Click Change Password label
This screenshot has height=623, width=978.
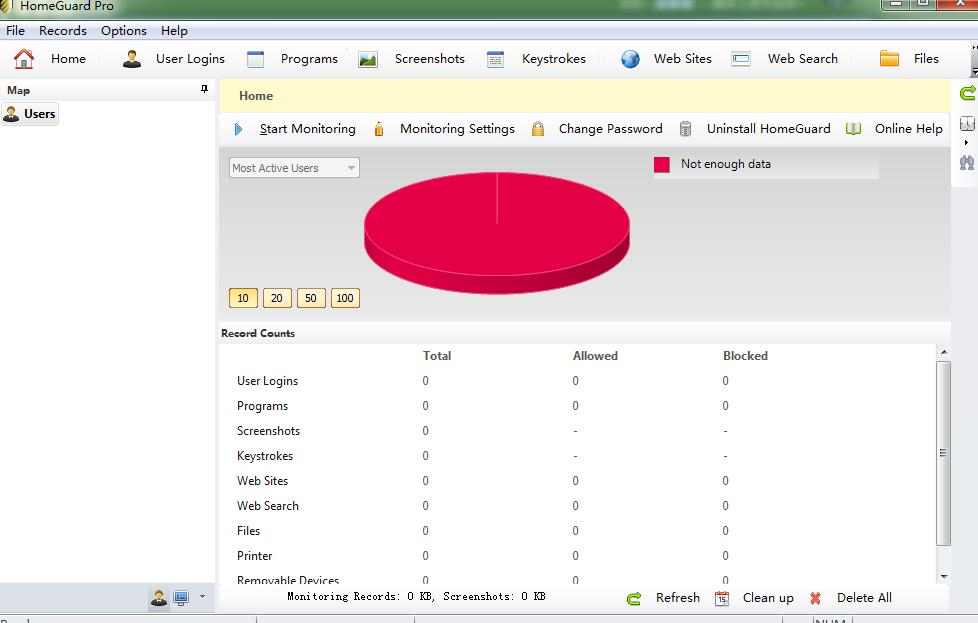pyautogui.click(x=611, y=129)
